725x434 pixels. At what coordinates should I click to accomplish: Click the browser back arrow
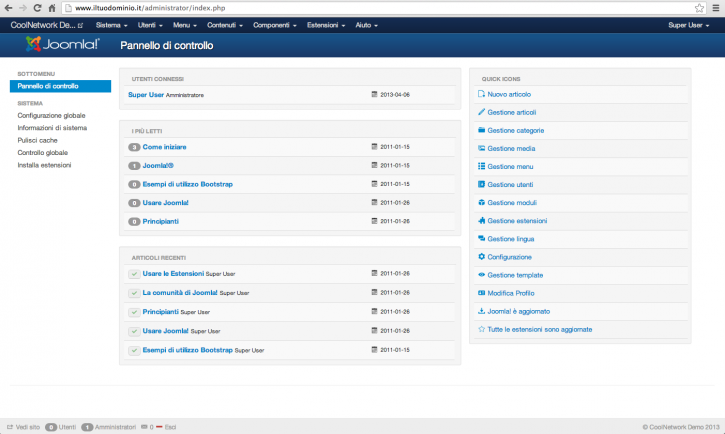(x=8, y=8)
